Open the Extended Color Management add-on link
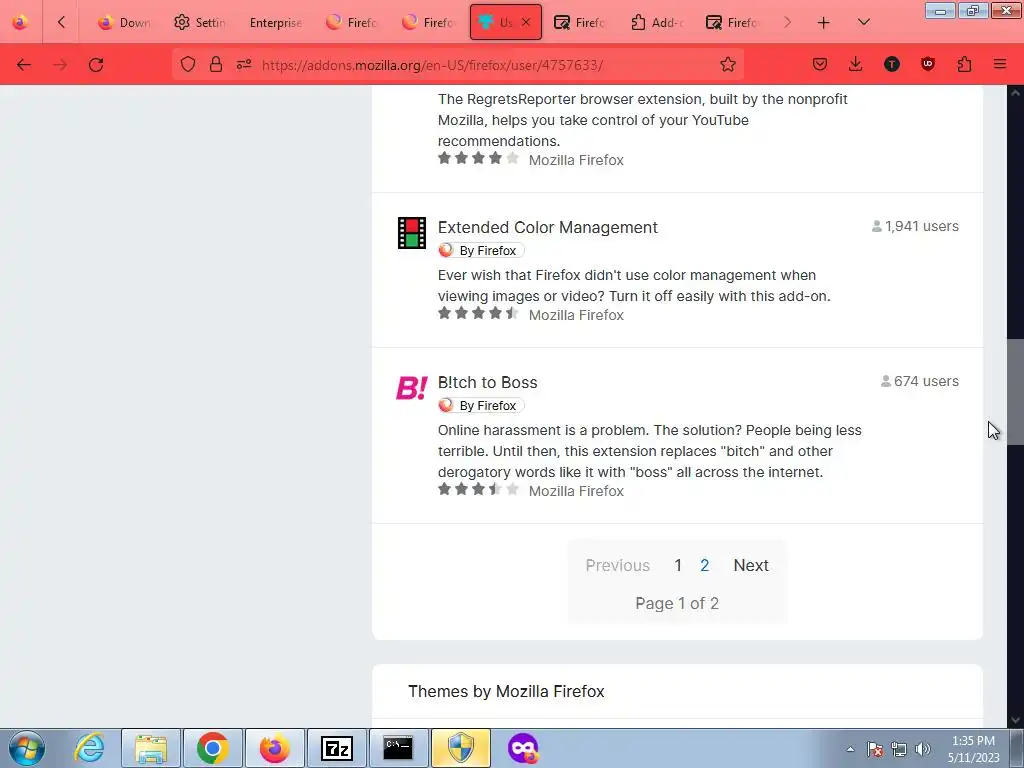 [547, 227]
